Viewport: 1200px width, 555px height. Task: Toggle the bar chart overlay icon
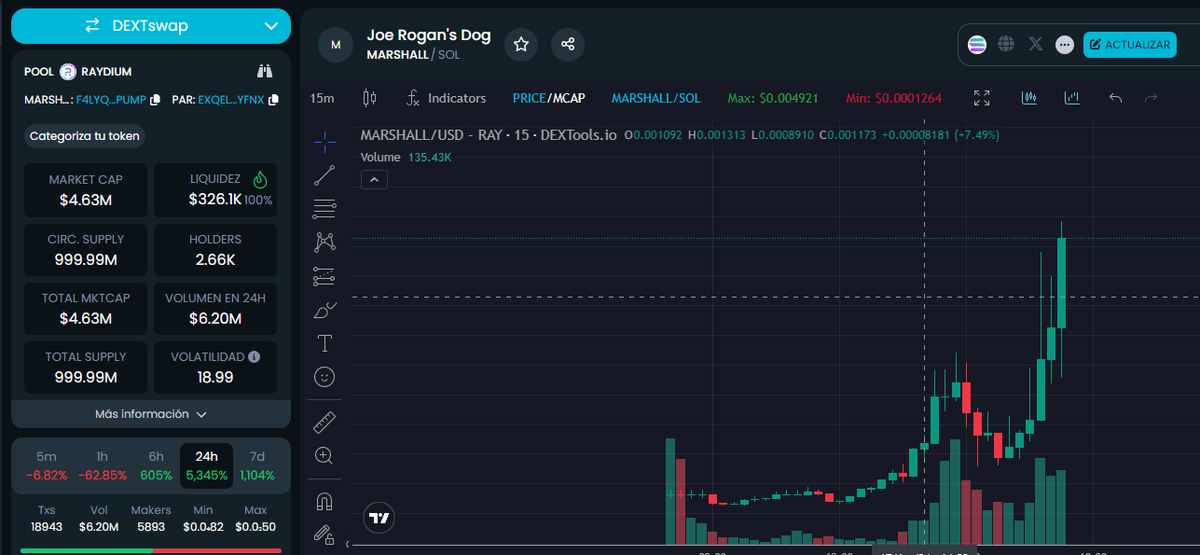[1072, 98]
